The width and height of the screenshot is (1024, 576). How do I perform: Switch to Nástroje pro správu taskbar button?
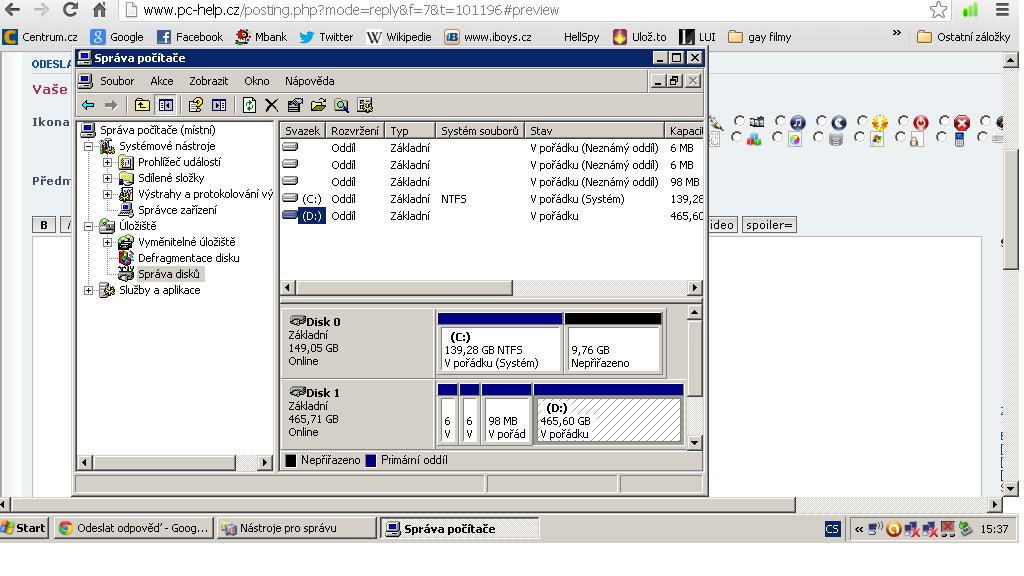click(x=296, y=528)
